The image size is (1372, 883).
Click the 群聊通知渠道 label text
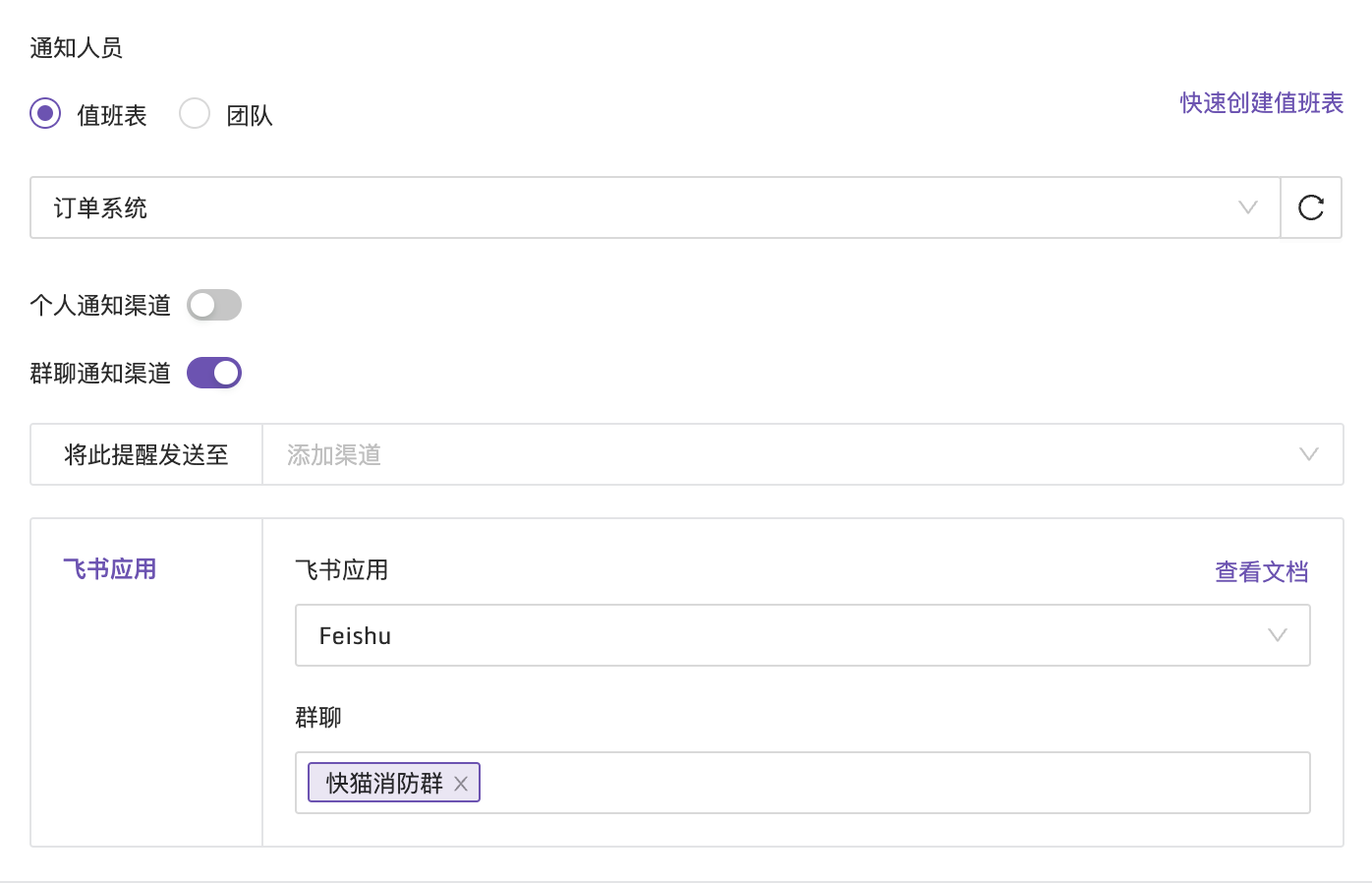(100, 373)
